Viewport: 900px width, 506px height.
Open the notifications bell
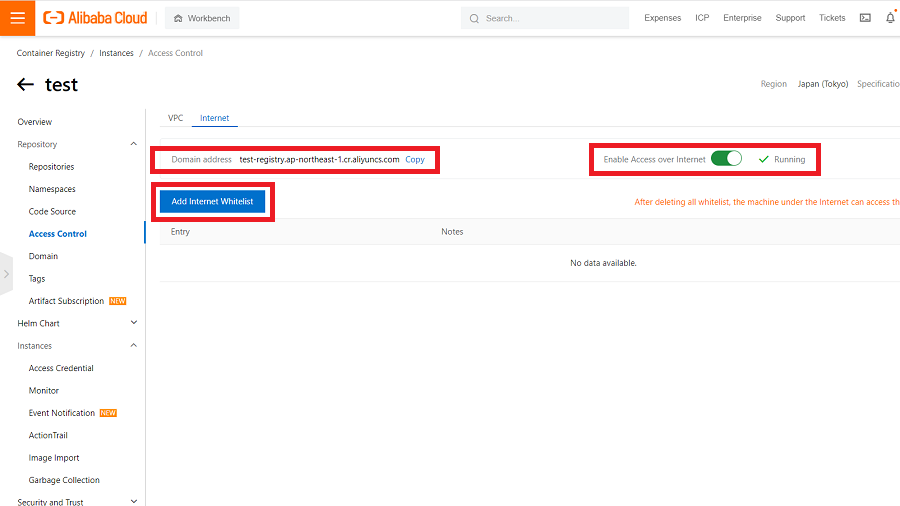(890, 18)
